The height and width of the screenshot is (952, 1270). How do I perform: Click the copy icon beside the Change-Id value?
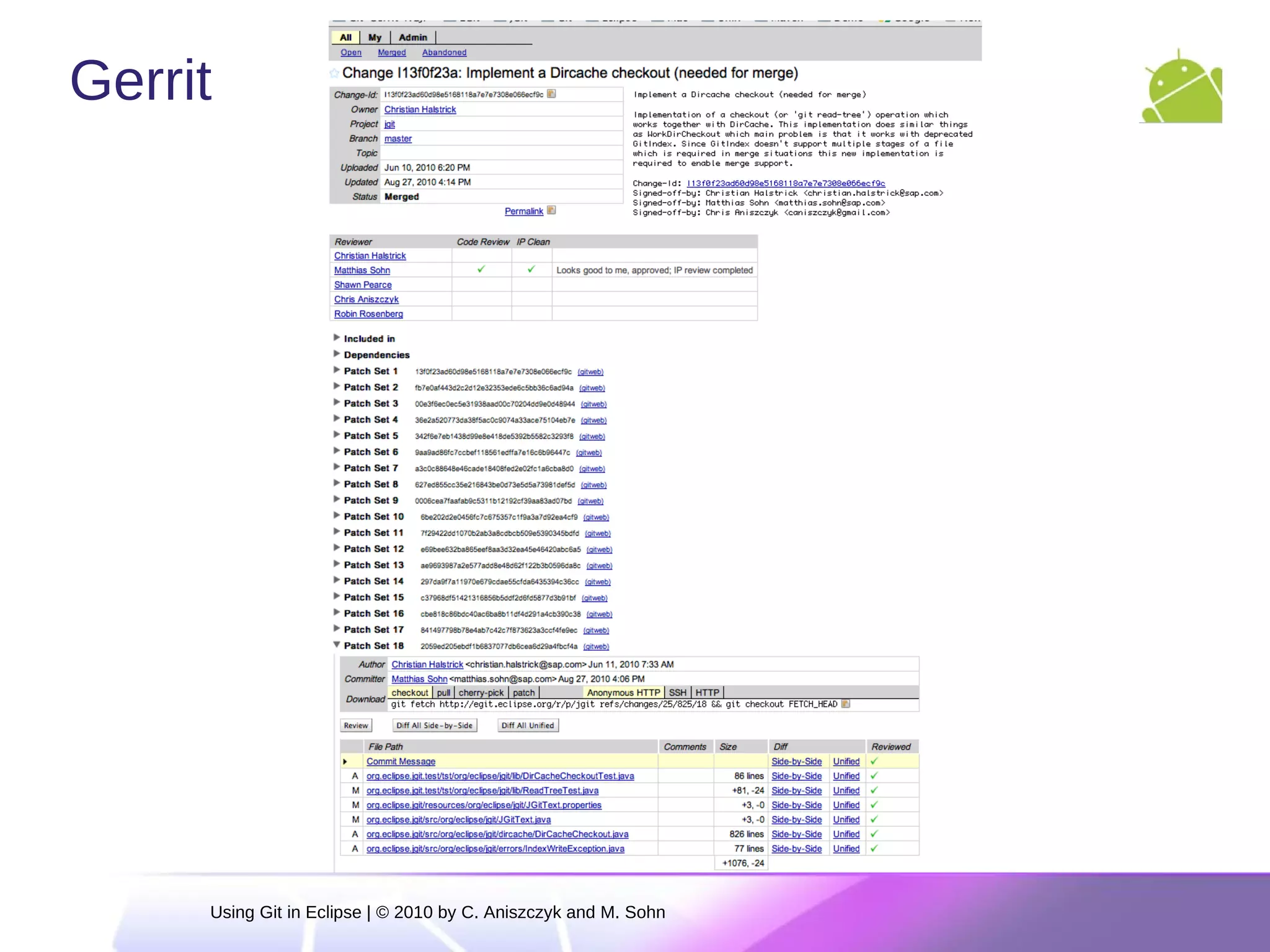point(551,94)
